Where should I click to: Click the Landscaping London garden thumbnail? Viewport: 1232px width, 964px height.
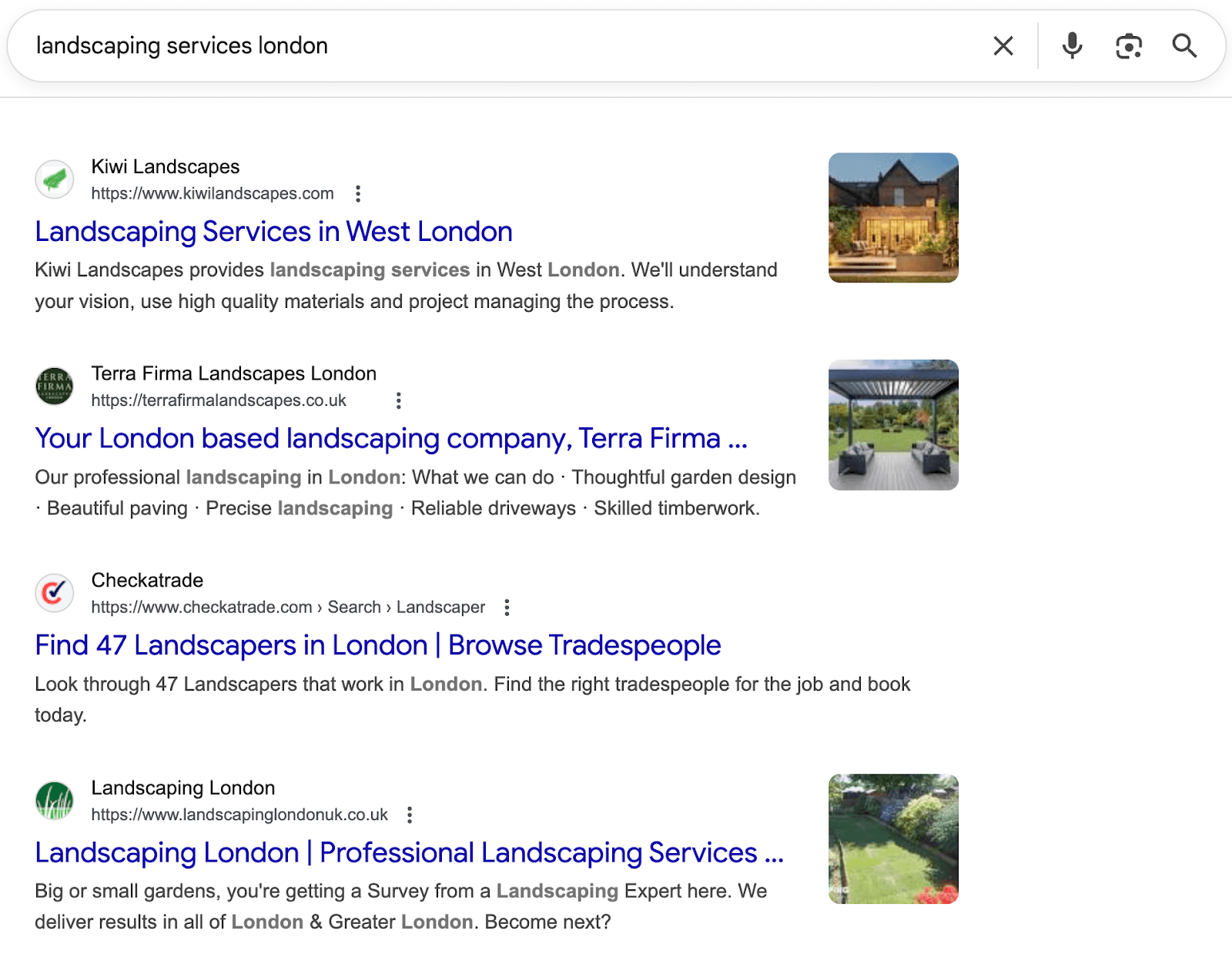tap(892, 838)
